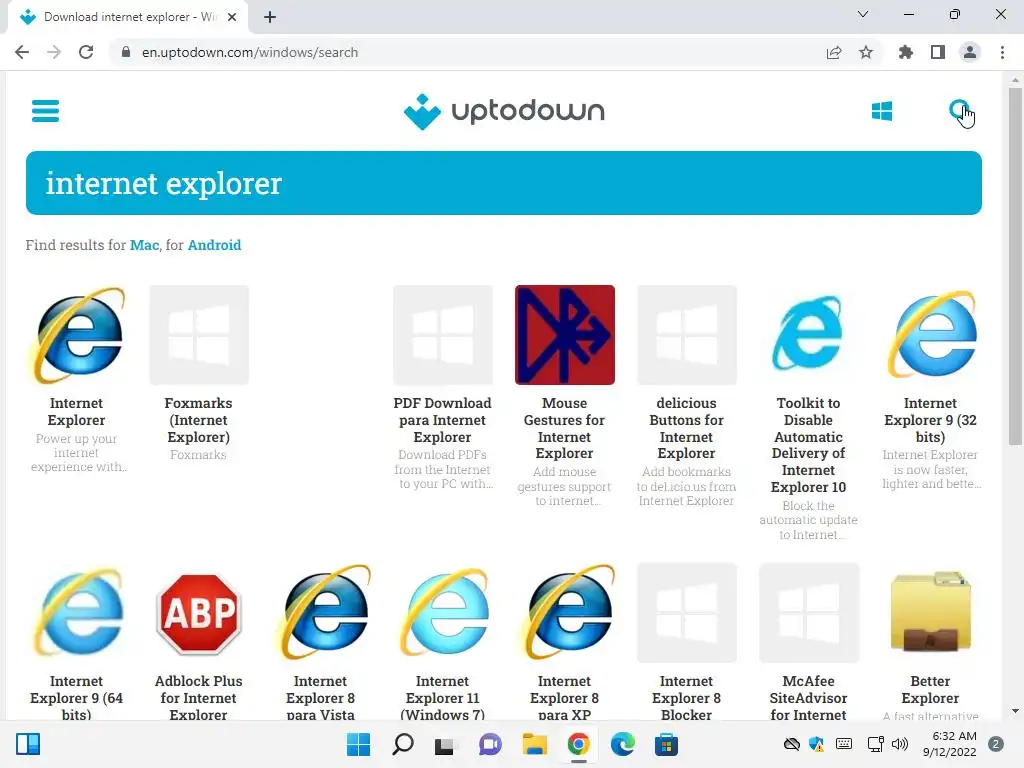This screenshot has height=768, width=1024.
Task: Click the Internet Explorer title link
Action: point(76,411)
